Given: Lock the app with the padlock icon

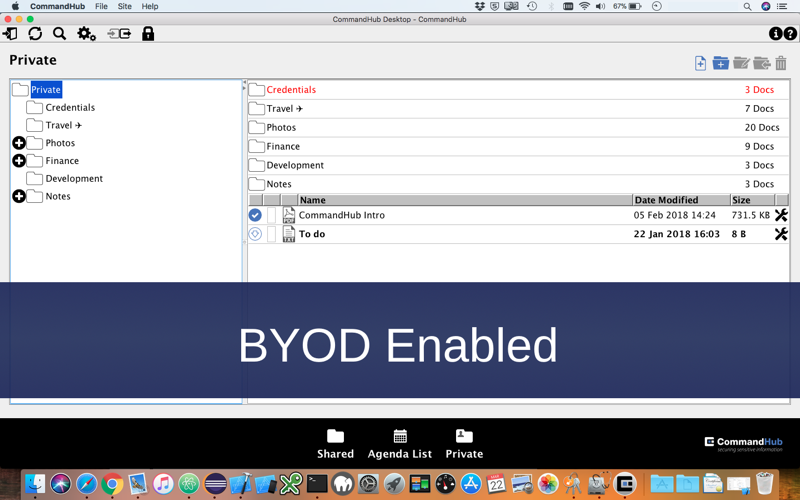Looking at the screenshot, I should tap(148, 34).
